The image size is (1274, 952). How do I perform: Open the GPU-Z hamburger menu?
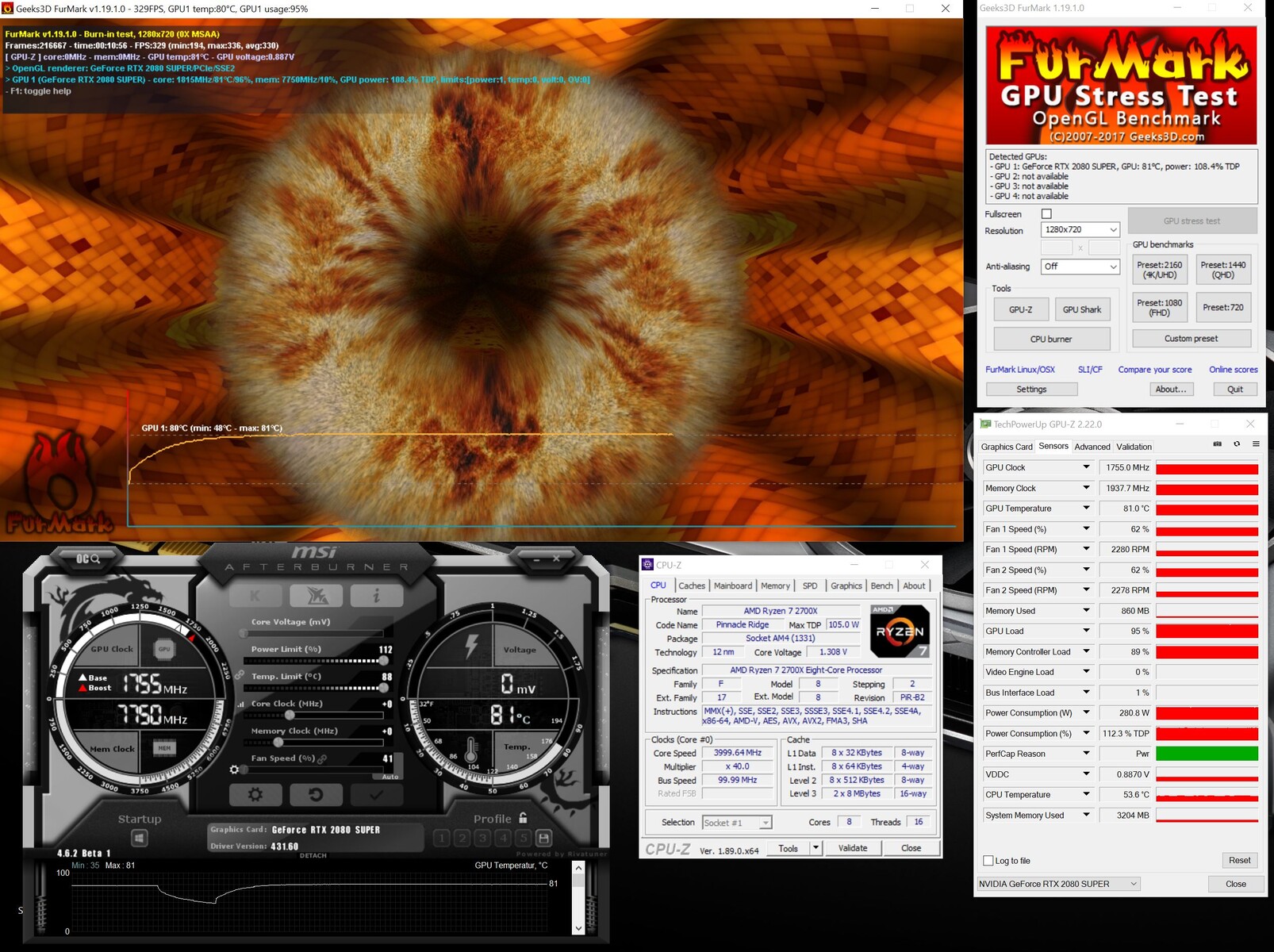pyautogui.click(x=1256, y=444)
